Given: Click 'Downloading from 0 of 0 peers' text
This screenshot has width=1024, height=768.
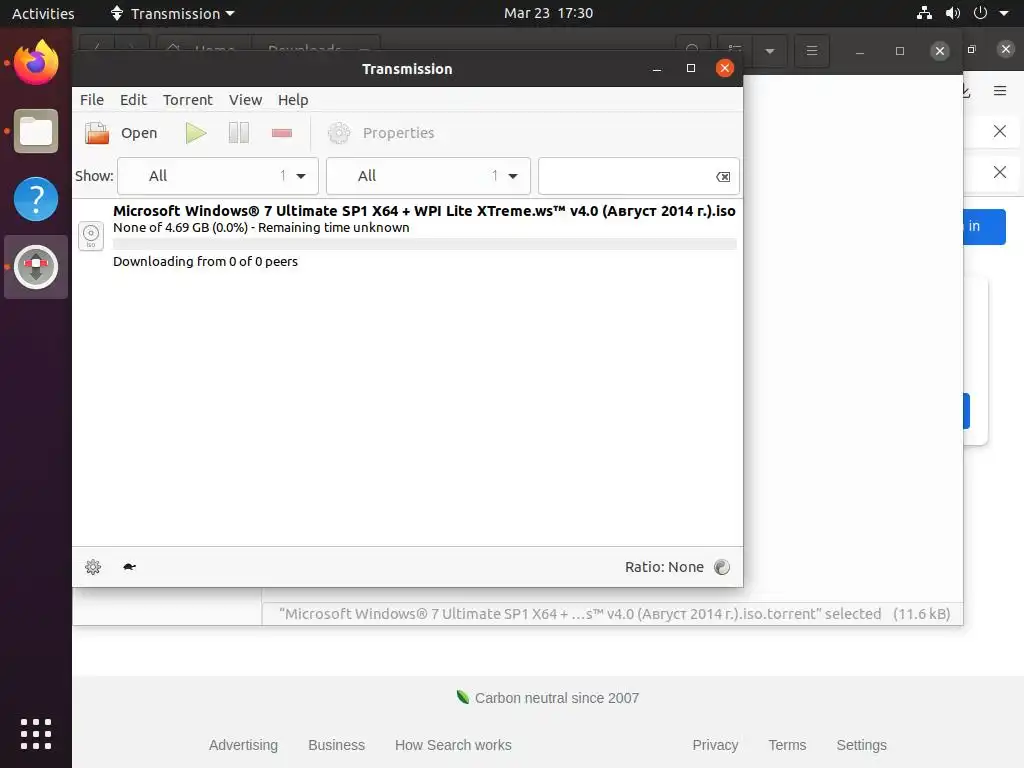Looking at the screenshot, I should pyautogui.click(x=205, y=262).
